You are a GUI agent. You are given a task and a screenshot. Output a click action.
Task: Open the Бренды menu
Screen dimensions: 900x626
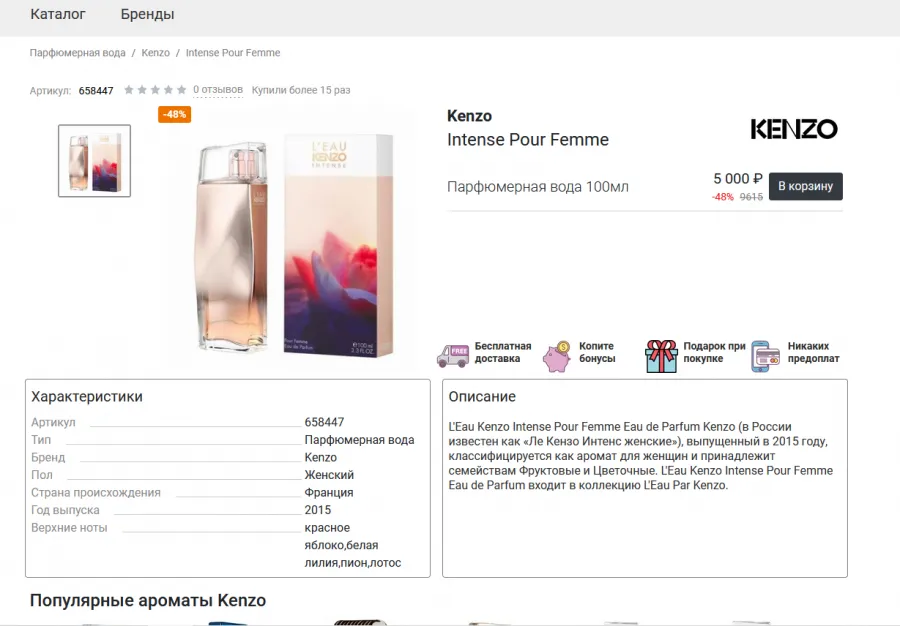pyautogui.click(x=148, y=14)
